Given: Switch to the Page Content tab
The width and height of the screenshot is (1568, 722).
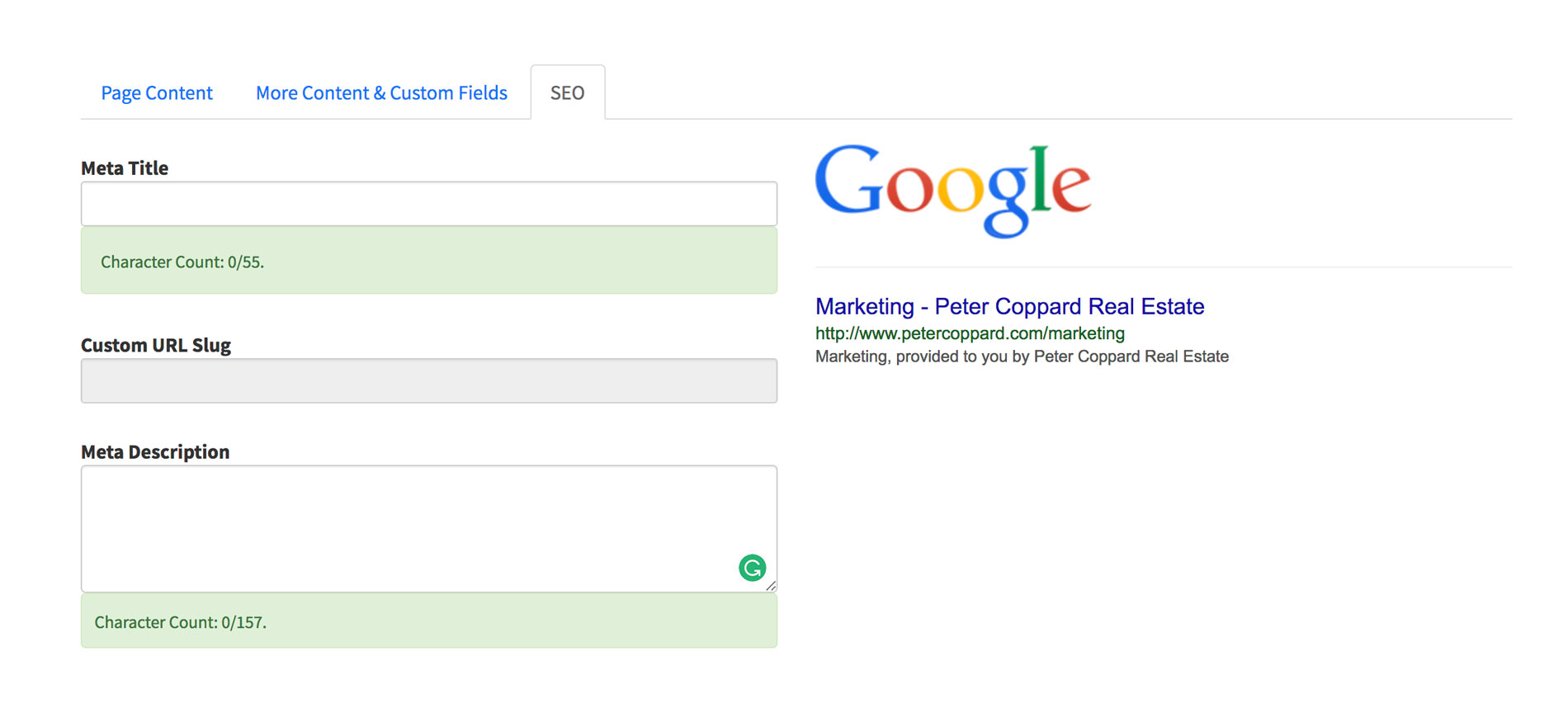Looking at the screenshot, I should tap(157, 92).
